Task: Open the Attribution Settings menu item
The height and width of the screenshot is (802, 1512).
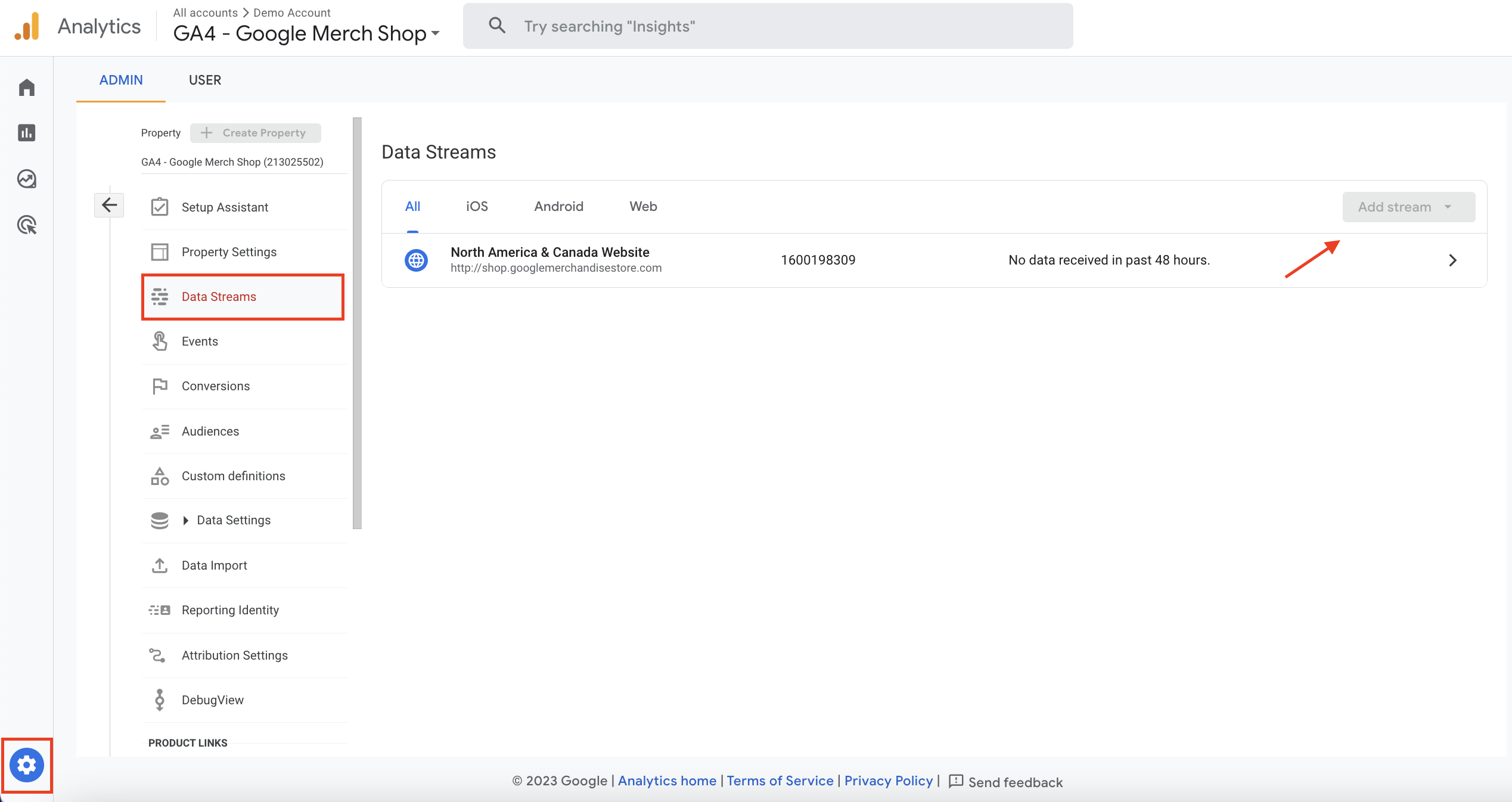Action: 244,655
